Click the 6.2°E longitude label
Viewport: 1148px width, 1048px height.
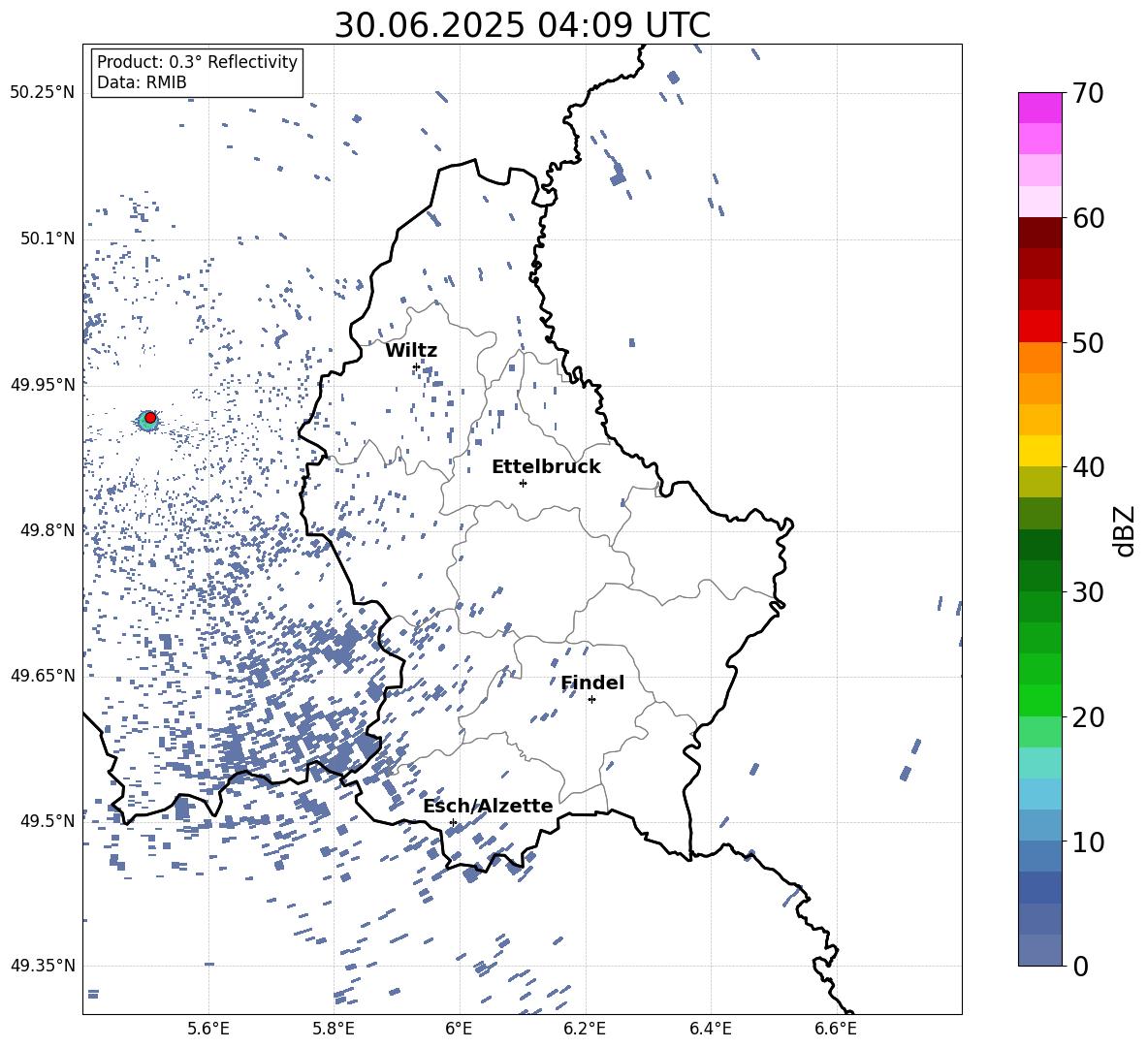pyautogui.click(x=585, y=1029)
